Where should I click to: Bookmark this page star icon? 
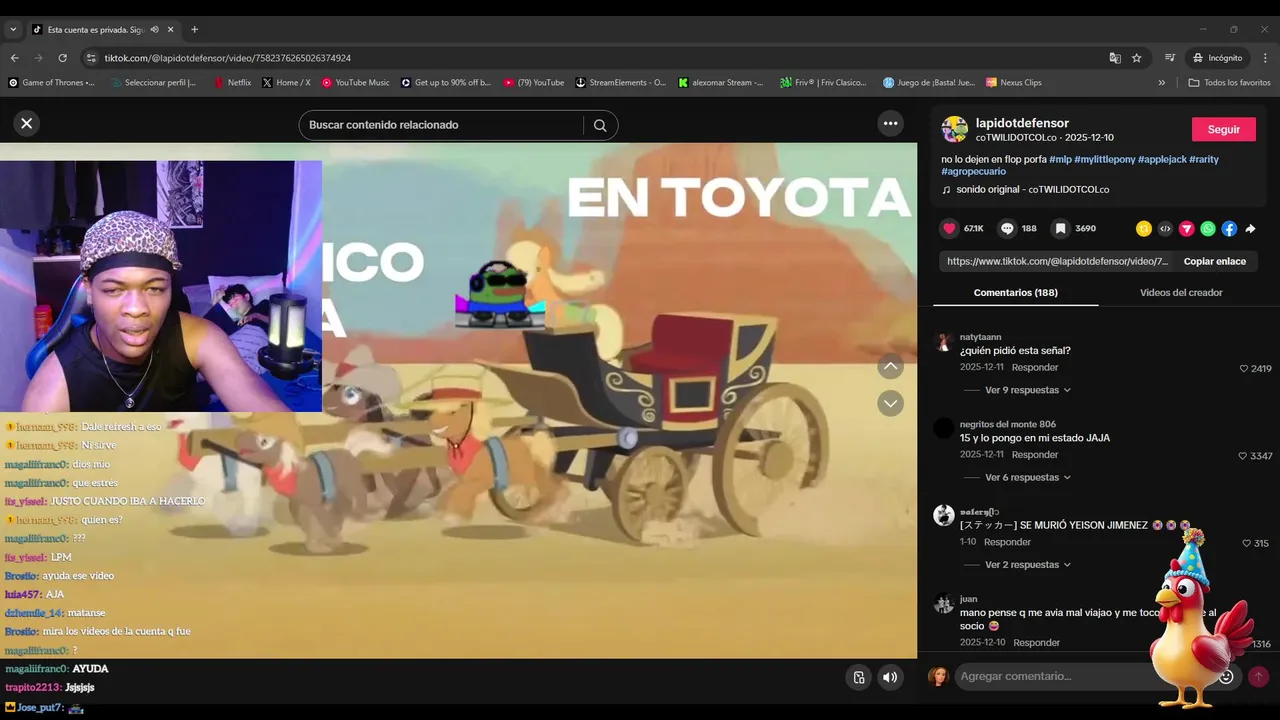[x=1137, y=58]
